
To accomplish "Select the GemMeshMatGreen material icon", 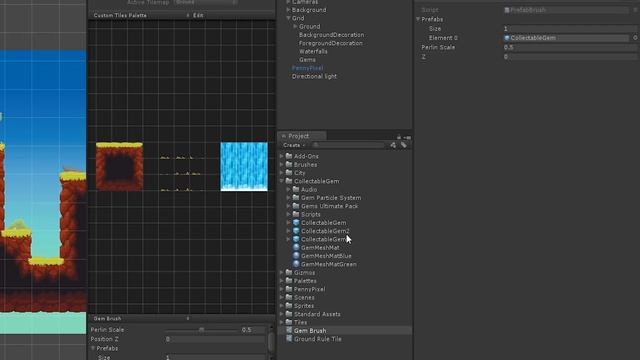I will tap(296, 264).
